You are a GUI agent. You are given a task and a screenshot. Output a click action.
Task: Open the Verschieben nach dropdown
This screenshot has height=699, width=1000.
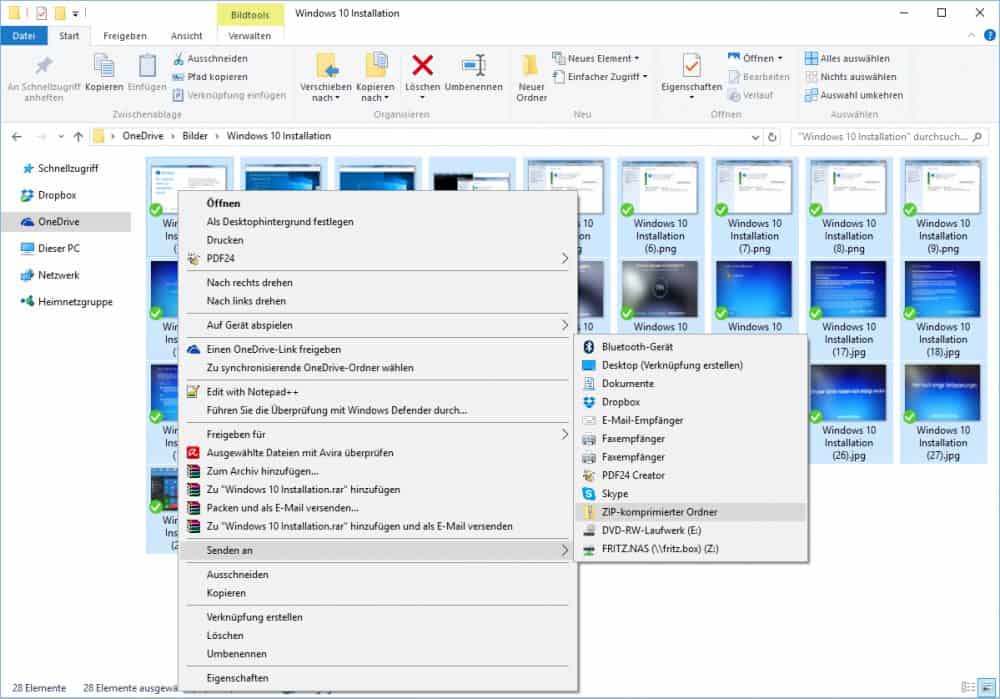[x=326, y=92]
